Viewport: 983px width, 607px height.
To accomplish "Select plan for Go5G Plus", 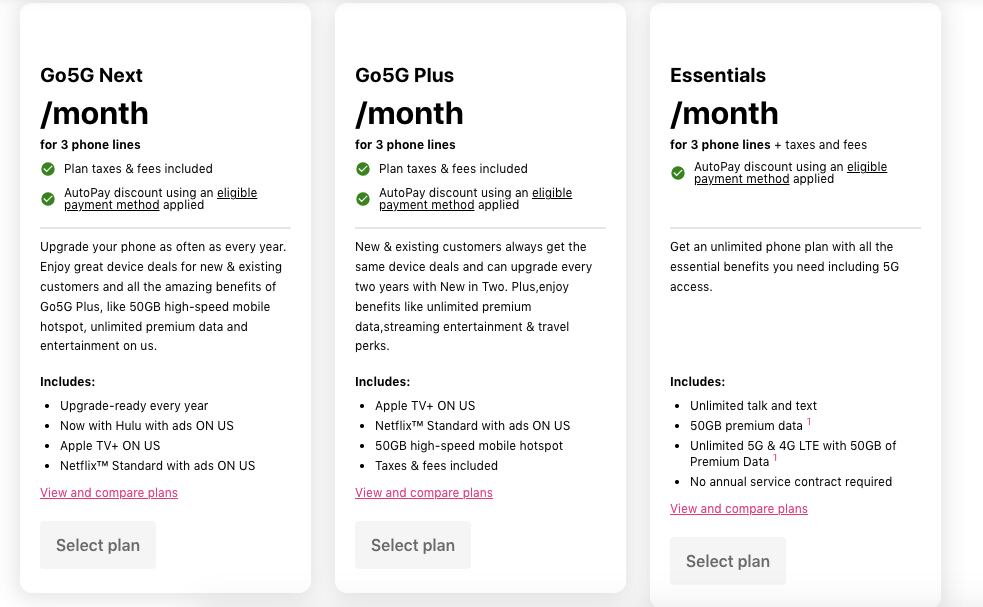I will pyautogui.click(x=412, y=545).
